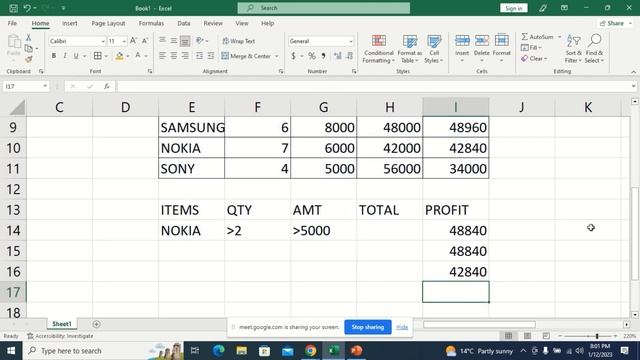Open the Font name dropdown
The height and width of the screenshot is (360, 640).
pyautogui.click(x=103, y=41)
